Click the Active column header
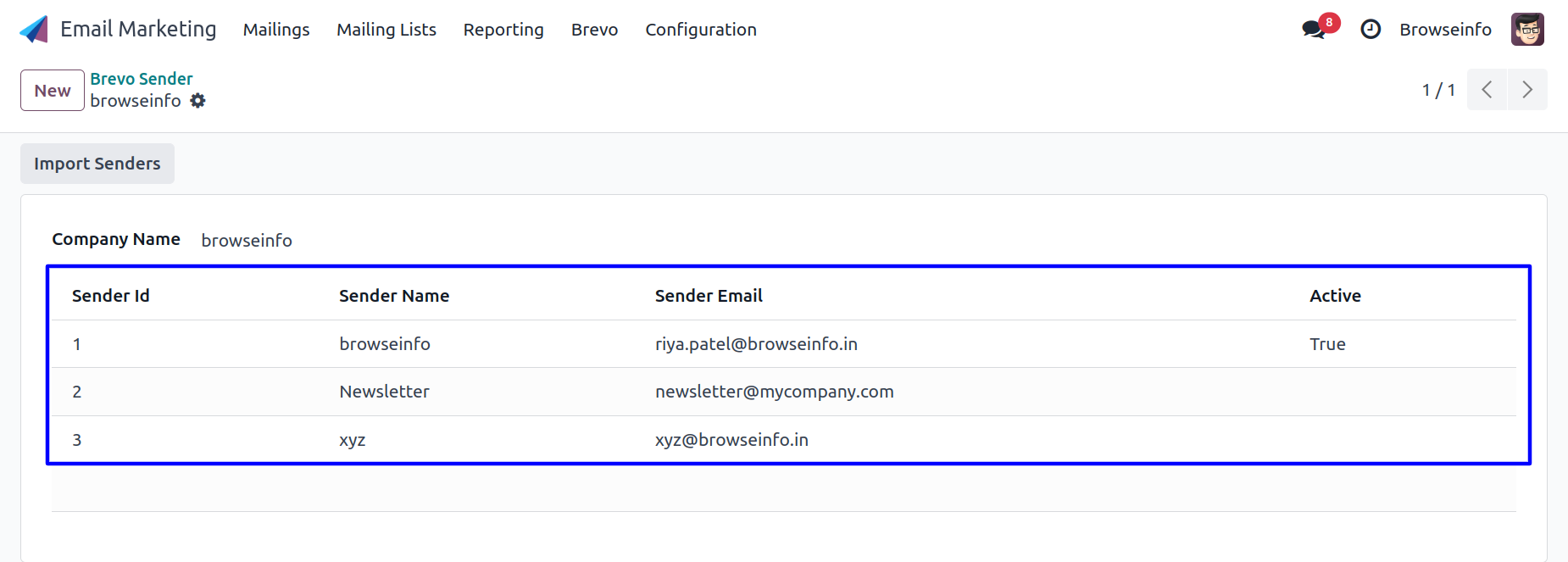This screenshot has height=562, width=1568. tap(1335, 296)
